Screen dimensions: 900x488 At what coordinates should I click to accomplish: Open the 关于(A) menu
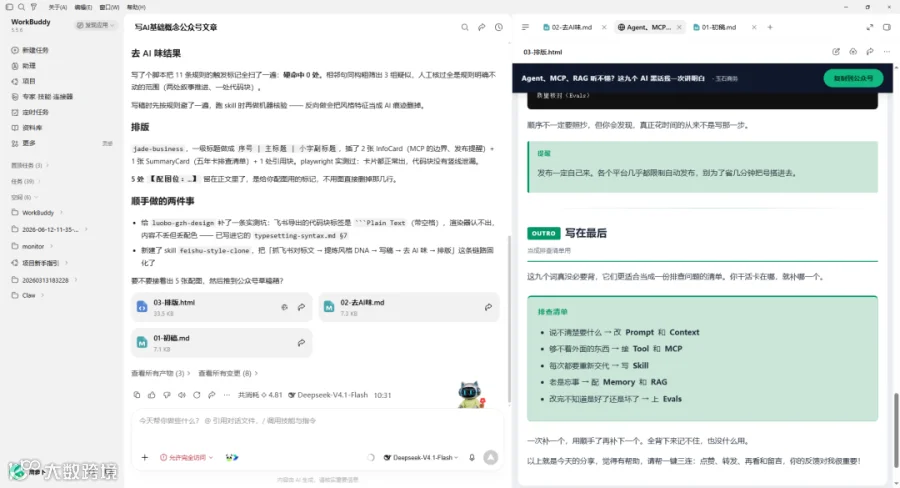click(57, 7)
